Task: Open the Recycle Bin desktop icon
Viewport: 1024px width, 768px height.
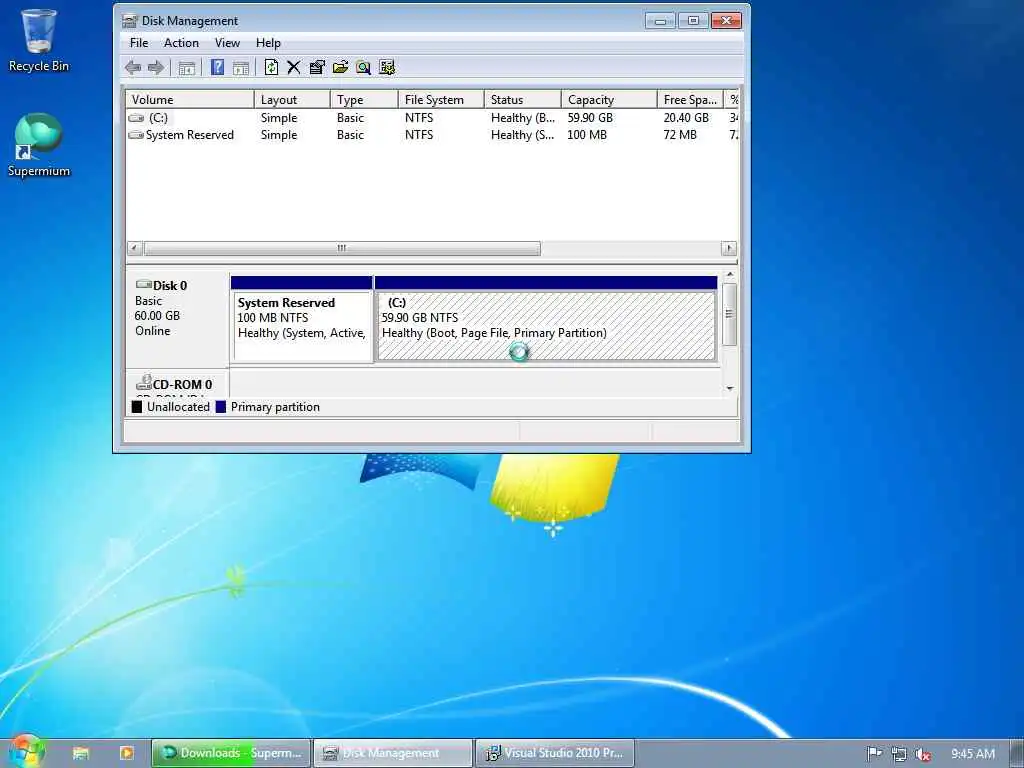Action: click(x=39, y=40)
